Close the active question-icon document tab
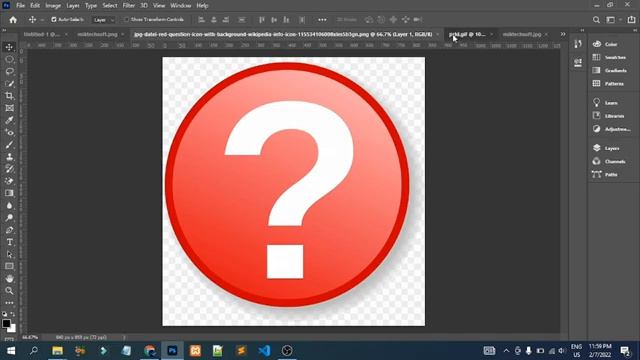640x360 pixels. [438, 34]
